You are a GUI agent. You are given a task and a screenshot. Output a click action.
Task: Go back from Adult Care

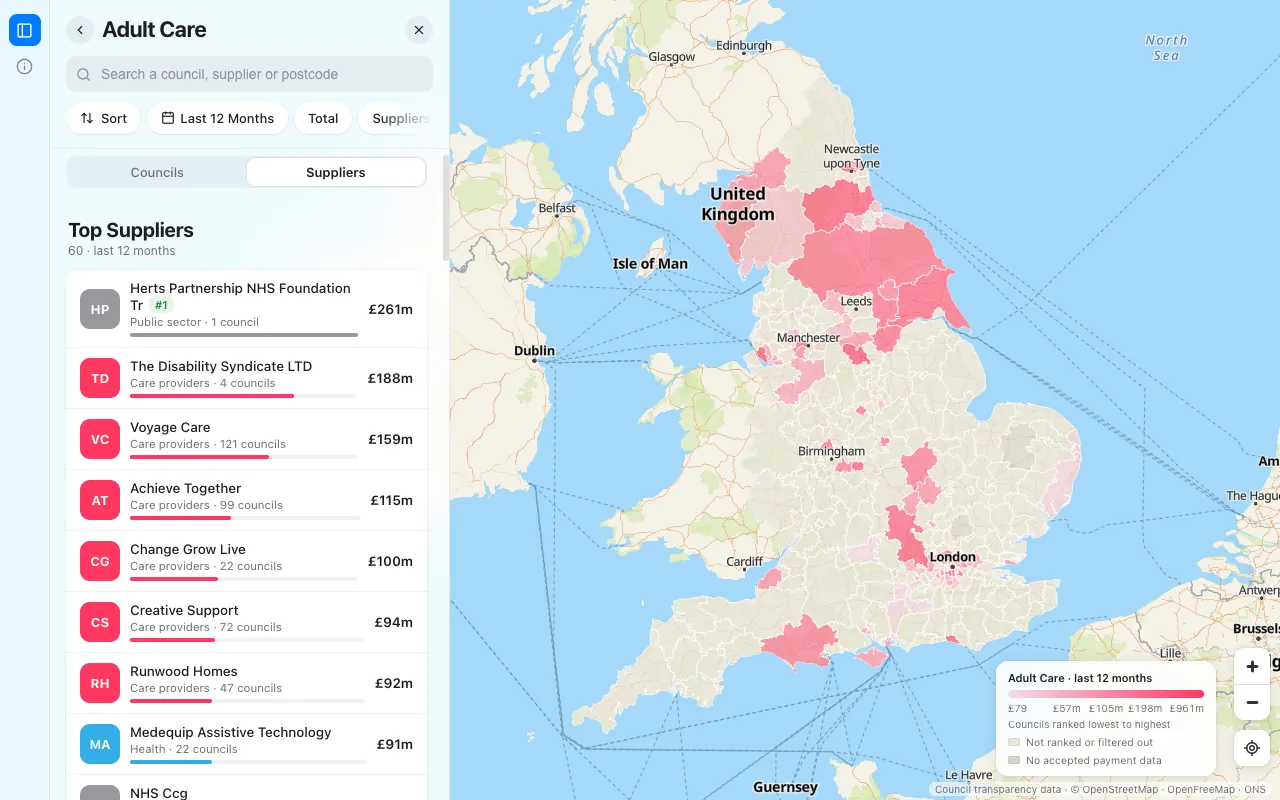click(80, 30)
